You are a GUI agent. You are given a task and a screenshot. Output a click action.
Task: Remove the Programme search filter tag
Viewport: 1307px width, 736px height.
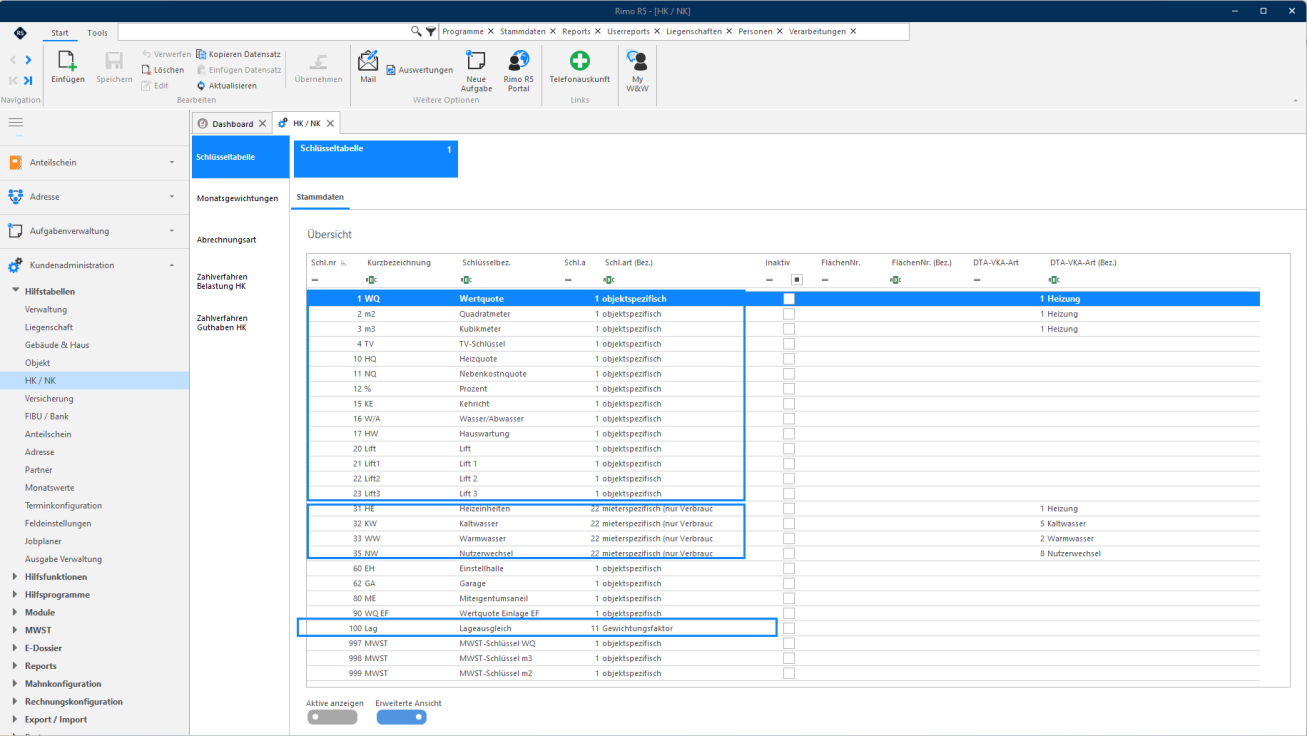coord(491,32)
